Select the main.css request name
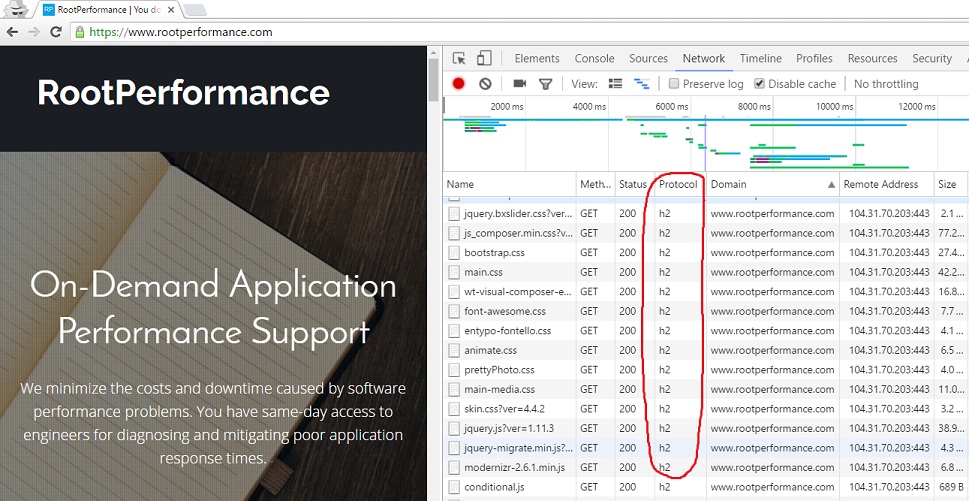969x501 pixels. 483,272
